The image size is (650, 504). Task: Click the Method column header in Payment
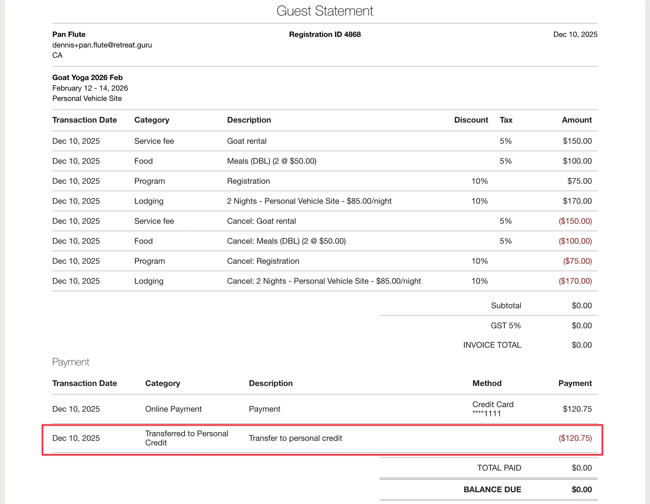click(486, 383)
